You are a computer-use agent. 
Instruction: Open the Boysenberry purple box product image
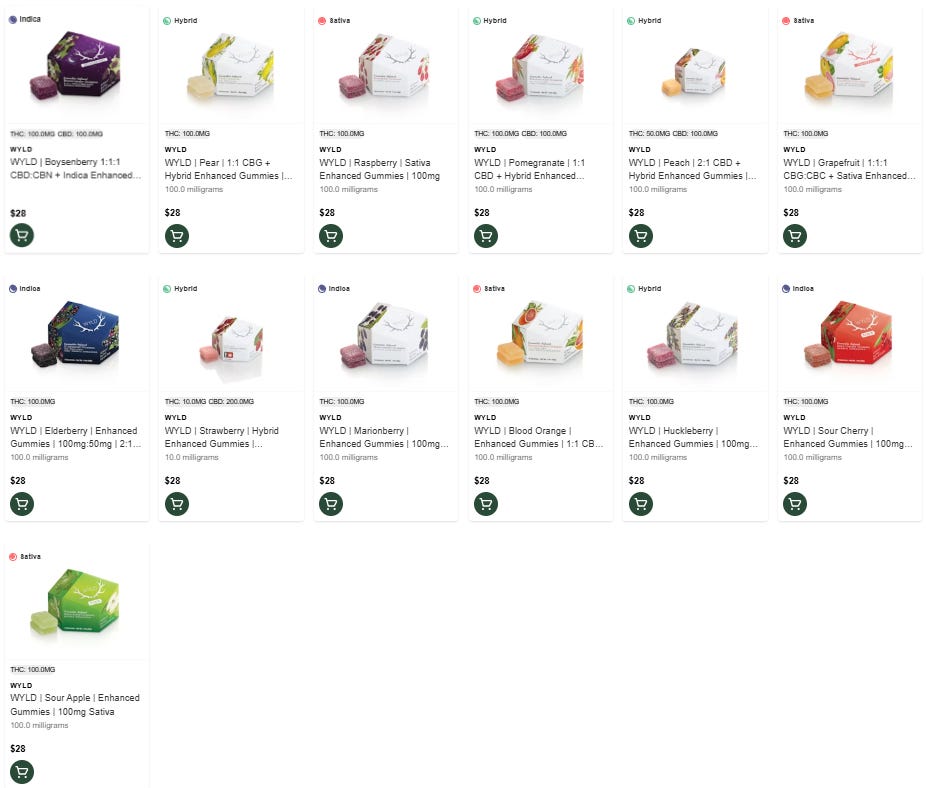[x=76, y=66]
